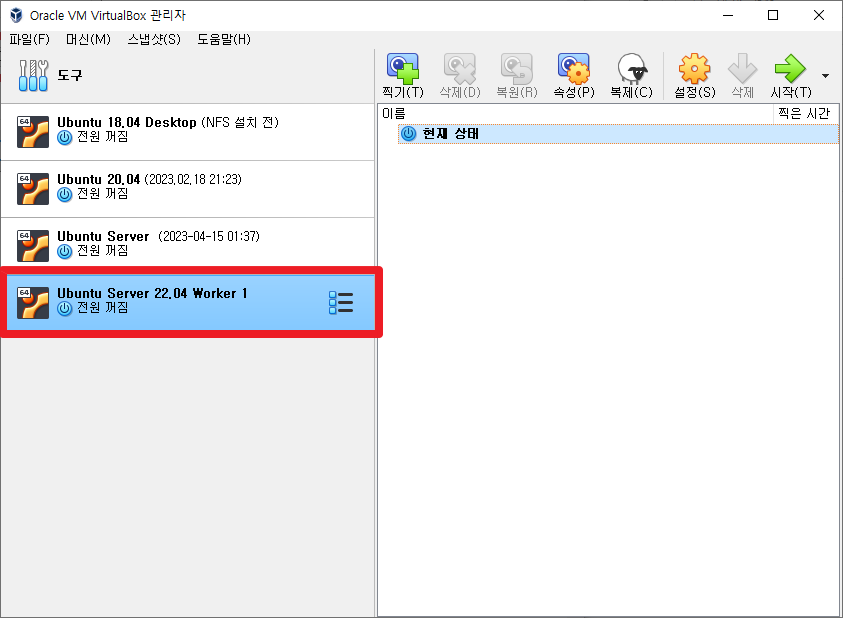Open the 도구 tools entry
843x618 pixels.
tap(187, 75)
